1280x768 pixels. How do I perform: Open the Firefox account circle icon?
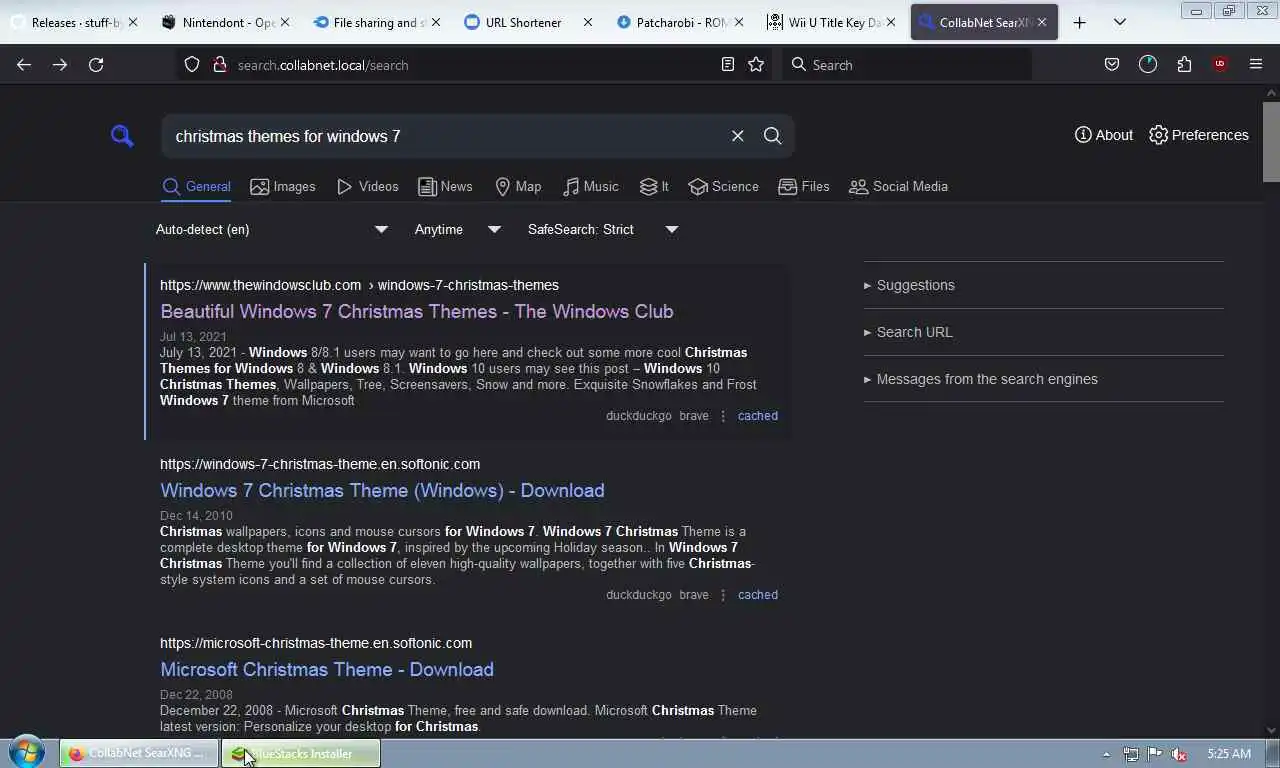point(1148,65)
